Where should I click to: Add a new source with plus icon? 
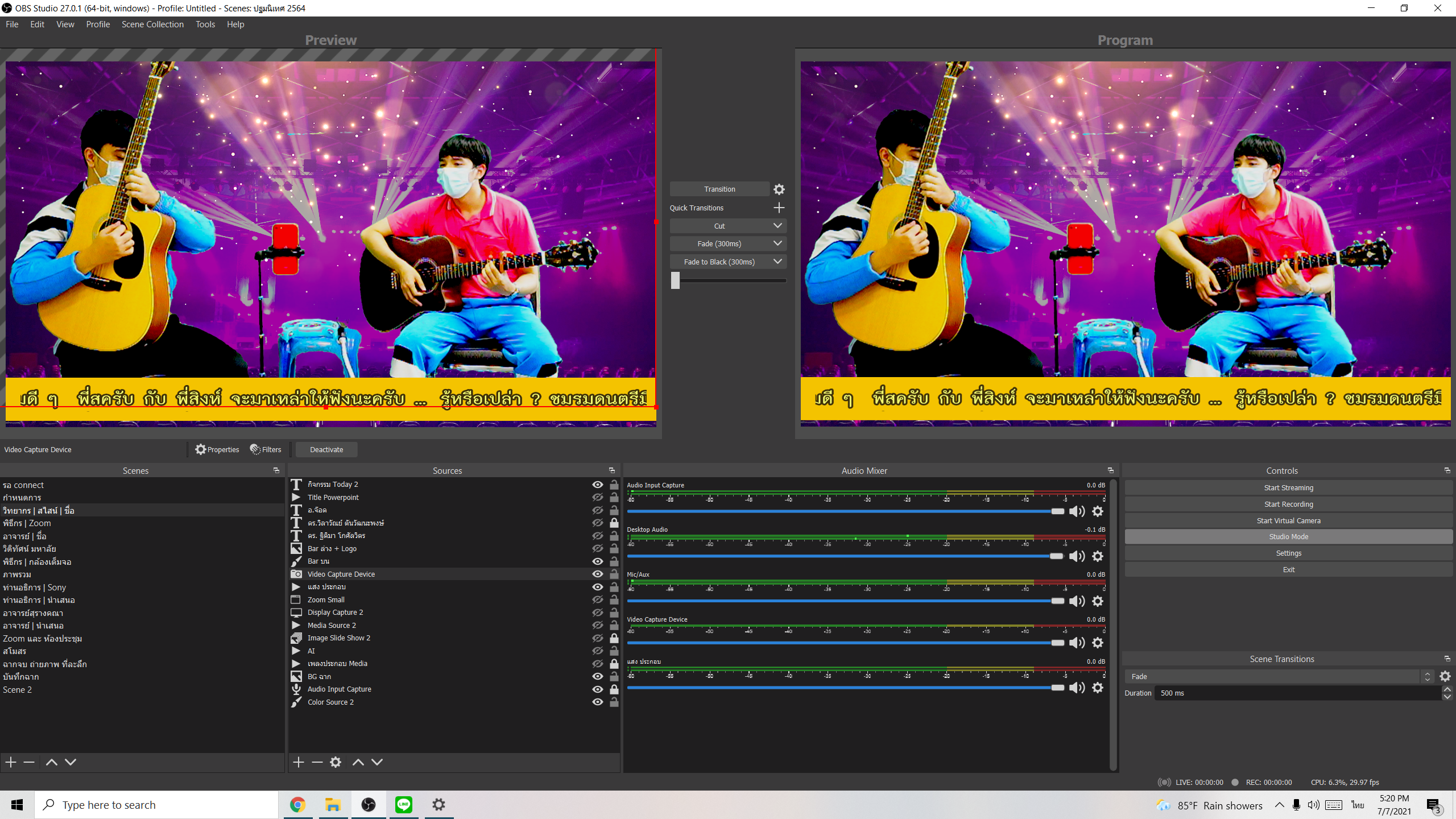pos(299,762)
